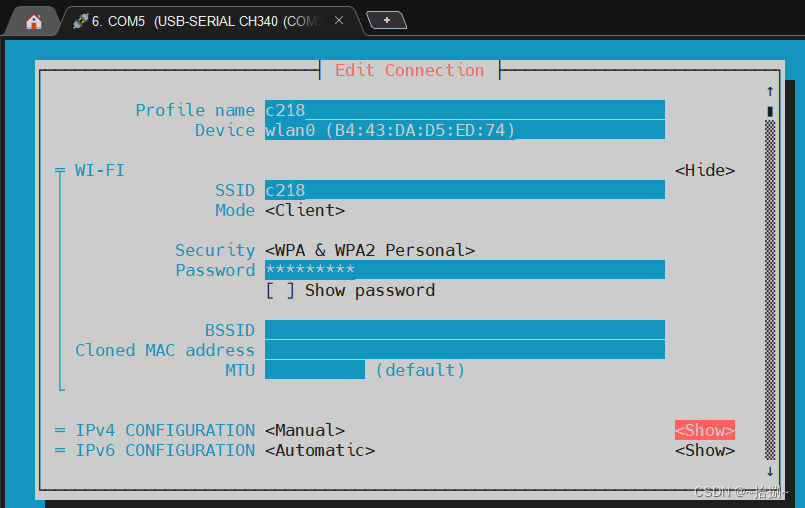Enable the Show password checkbox
The image size is (805, 508).
coord(280,290)
